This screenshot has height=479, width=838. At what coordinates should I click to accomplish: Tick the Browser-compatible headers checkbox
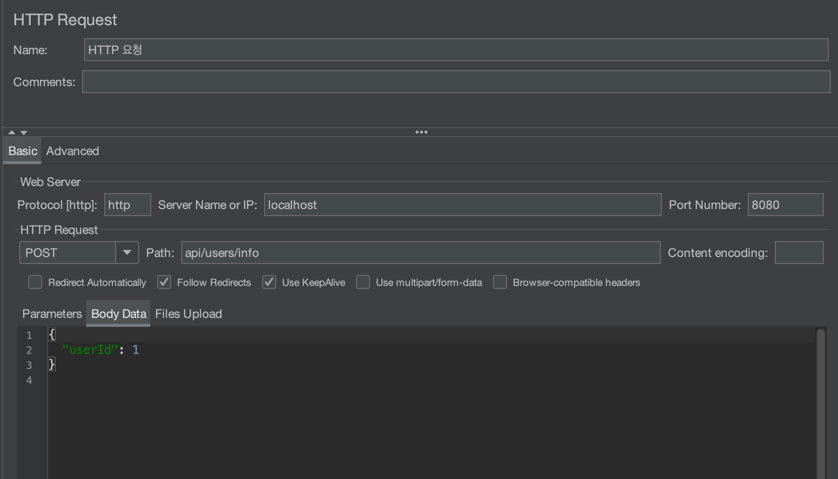coord(500,282)
